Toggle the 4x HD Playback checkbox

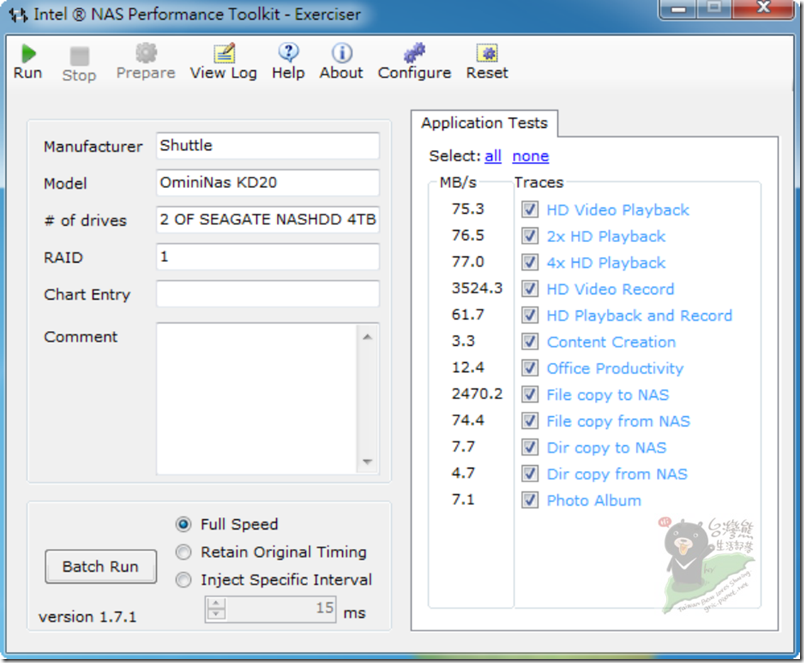point(530,262)
